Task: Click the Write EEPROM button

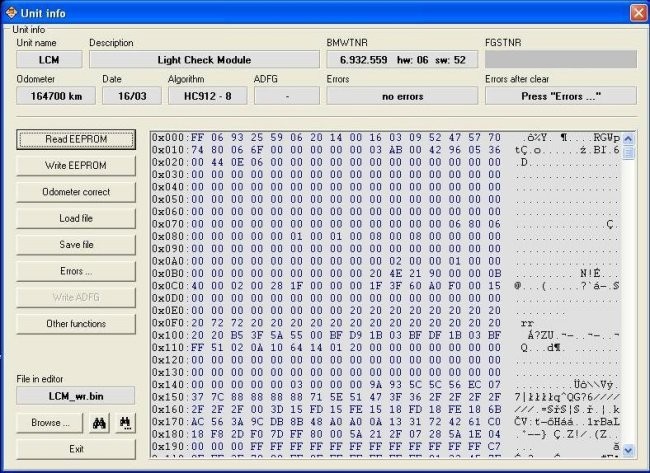Action: pyautogui.click(x=76, y=166)
